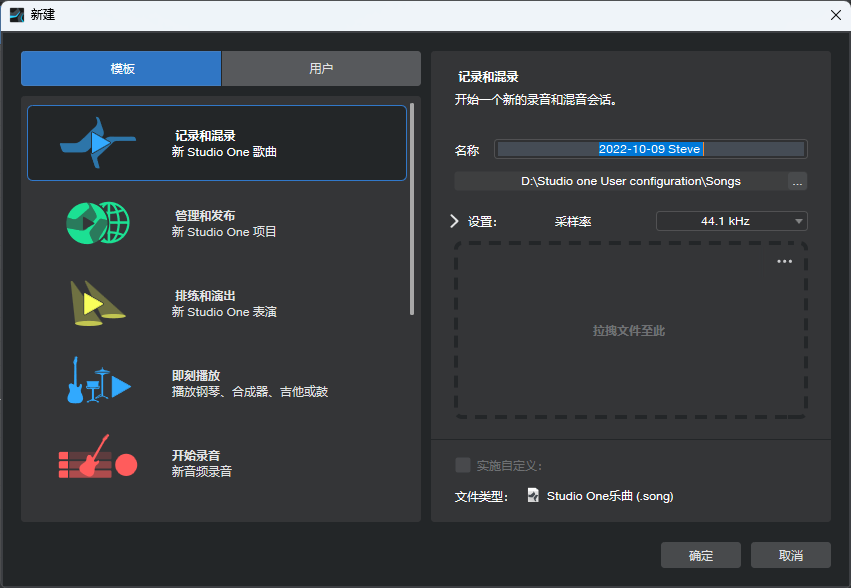
Task: Confirm with the 确定 button
Action: (x=701, y=555)
